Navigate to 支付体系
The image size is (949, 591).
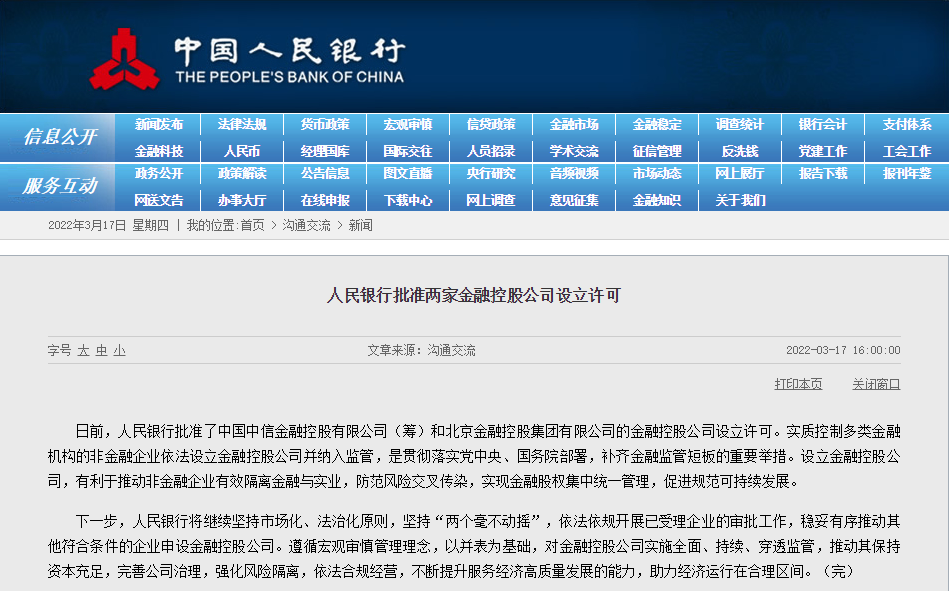[x=906, y=125]
